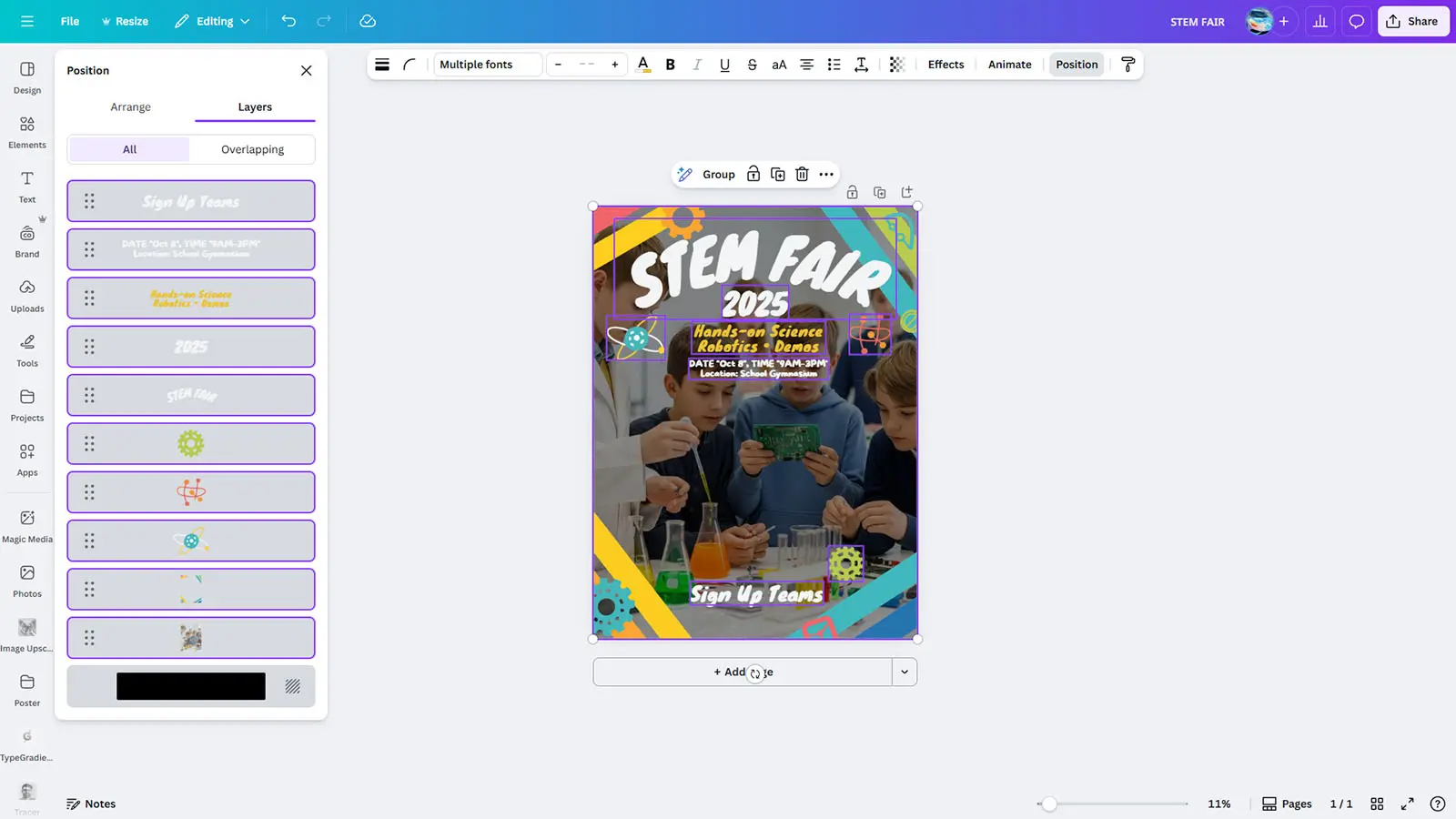
Task: Apply strikethrough to text
Action: (752, 65)
